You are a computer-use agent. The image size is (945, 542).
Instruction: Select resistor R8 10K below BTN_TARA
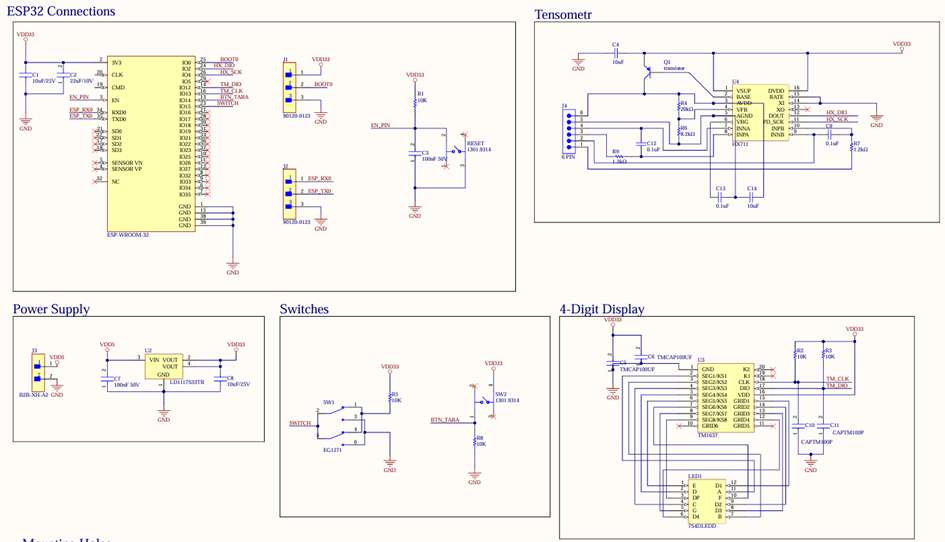point(475,440)
